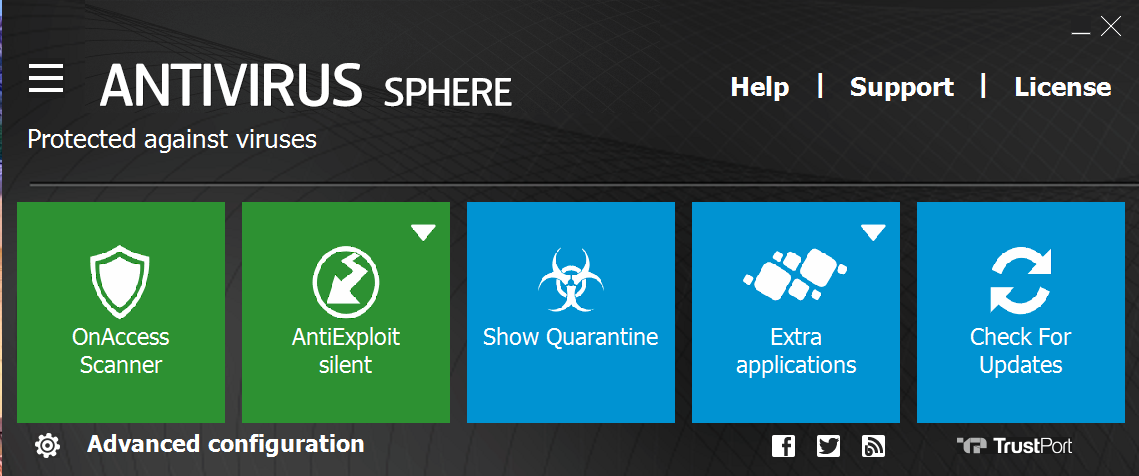This screenshot has width=1139, height=476.
Task: Open the License menu
Action: (1063, 87)
